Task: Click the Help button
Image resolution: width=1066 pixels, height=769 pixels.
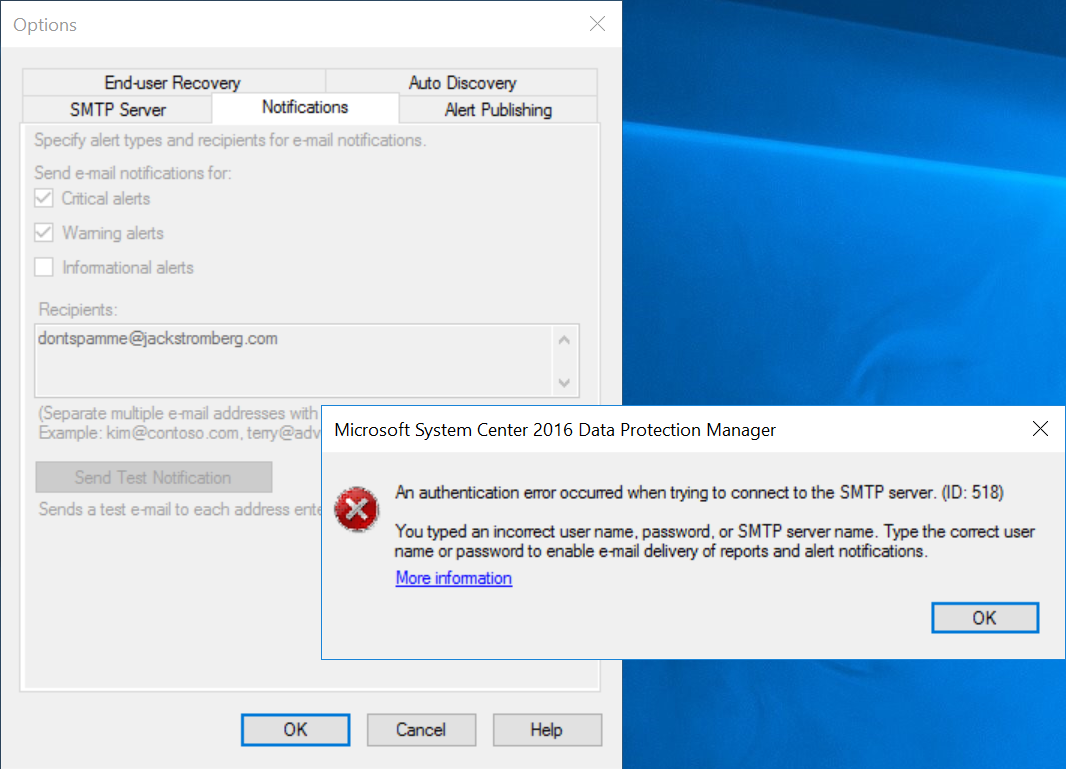Action: pos(547,729)
